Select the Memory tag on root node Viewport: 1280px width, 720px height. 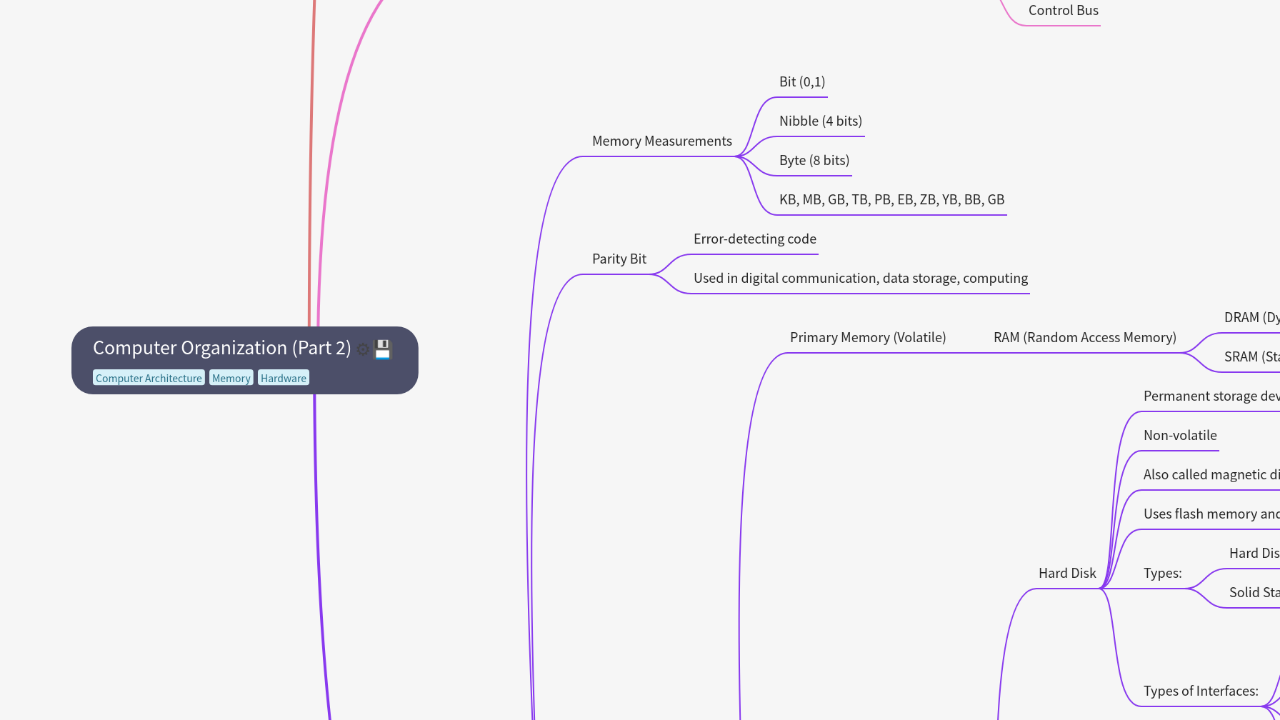tap(231, 378)
